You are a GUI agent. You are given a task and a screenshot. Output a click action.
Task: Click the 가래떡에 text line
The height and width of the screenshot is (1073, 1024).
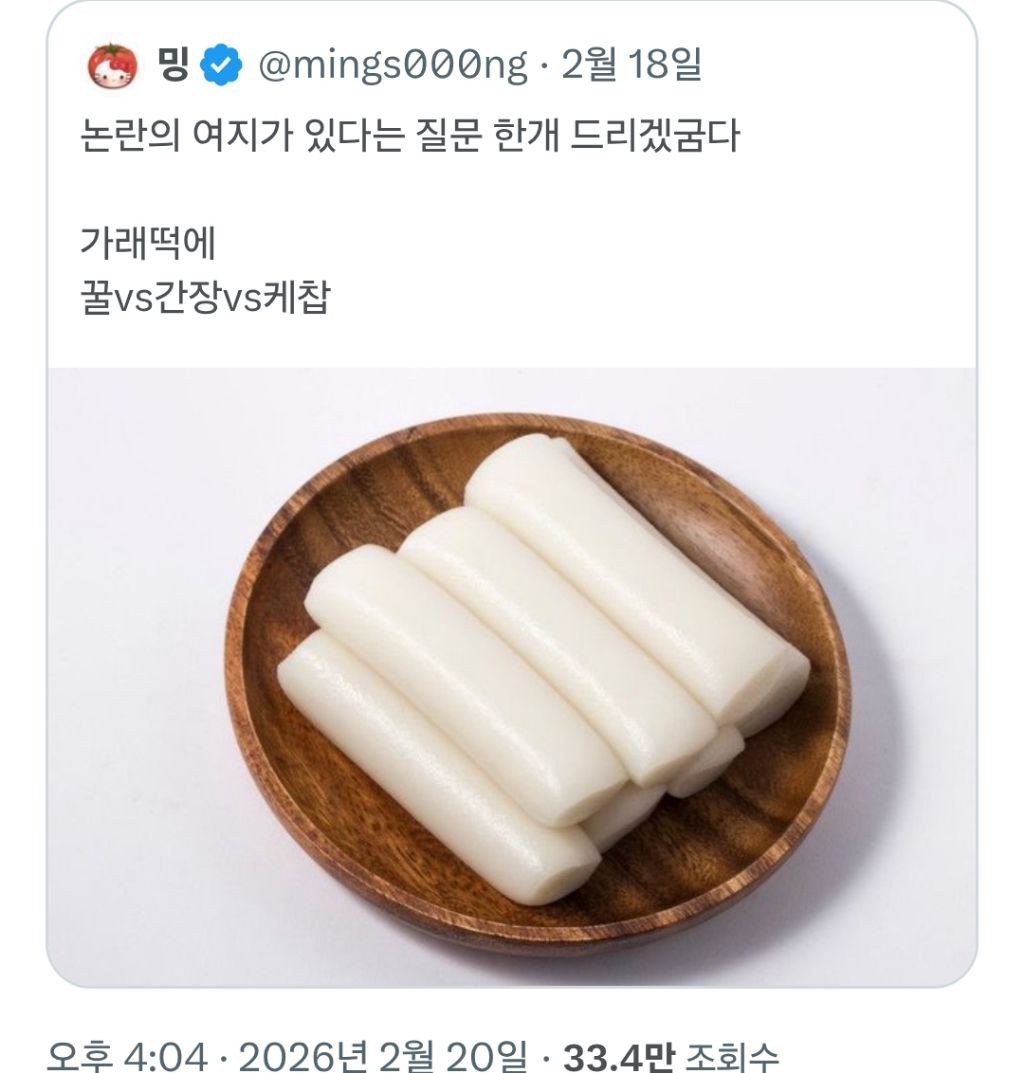coord(147,243)
